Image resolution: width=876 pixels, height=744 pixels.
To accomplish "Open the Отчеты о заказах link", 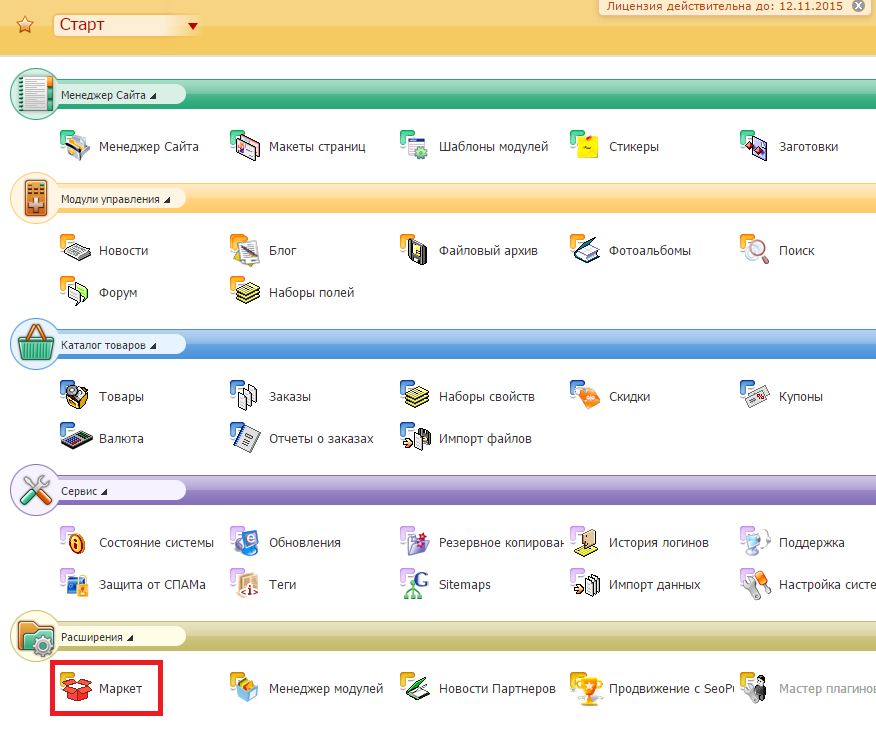I will pyautogui.click(x=320, y=438).
